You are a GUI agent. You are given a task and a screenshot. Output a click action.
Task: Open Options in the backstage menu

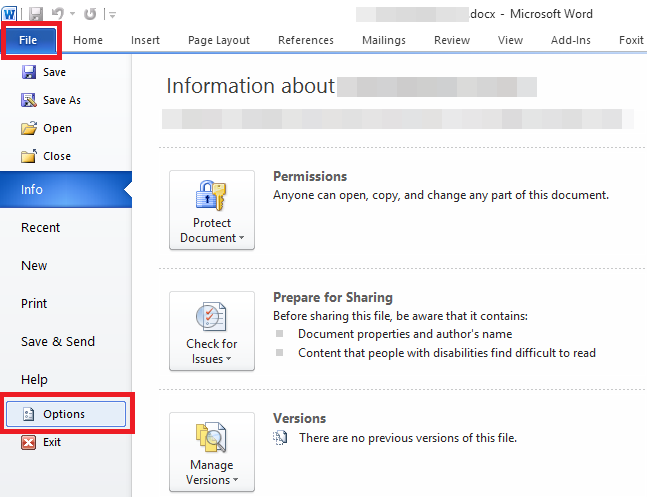pos(66,414)
